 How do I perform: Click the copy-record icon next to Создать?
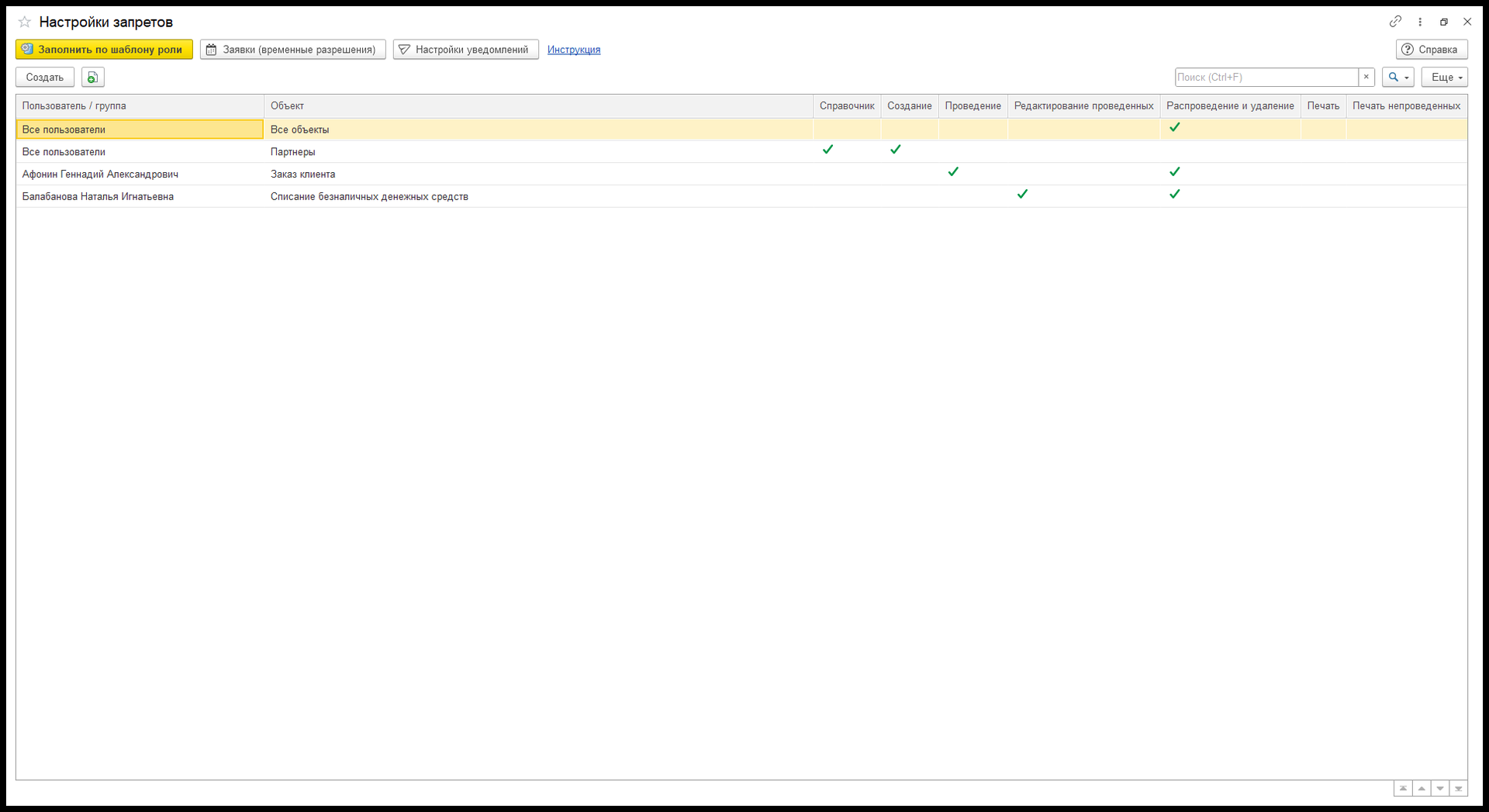pyautogui.click(x=92, y=77)
